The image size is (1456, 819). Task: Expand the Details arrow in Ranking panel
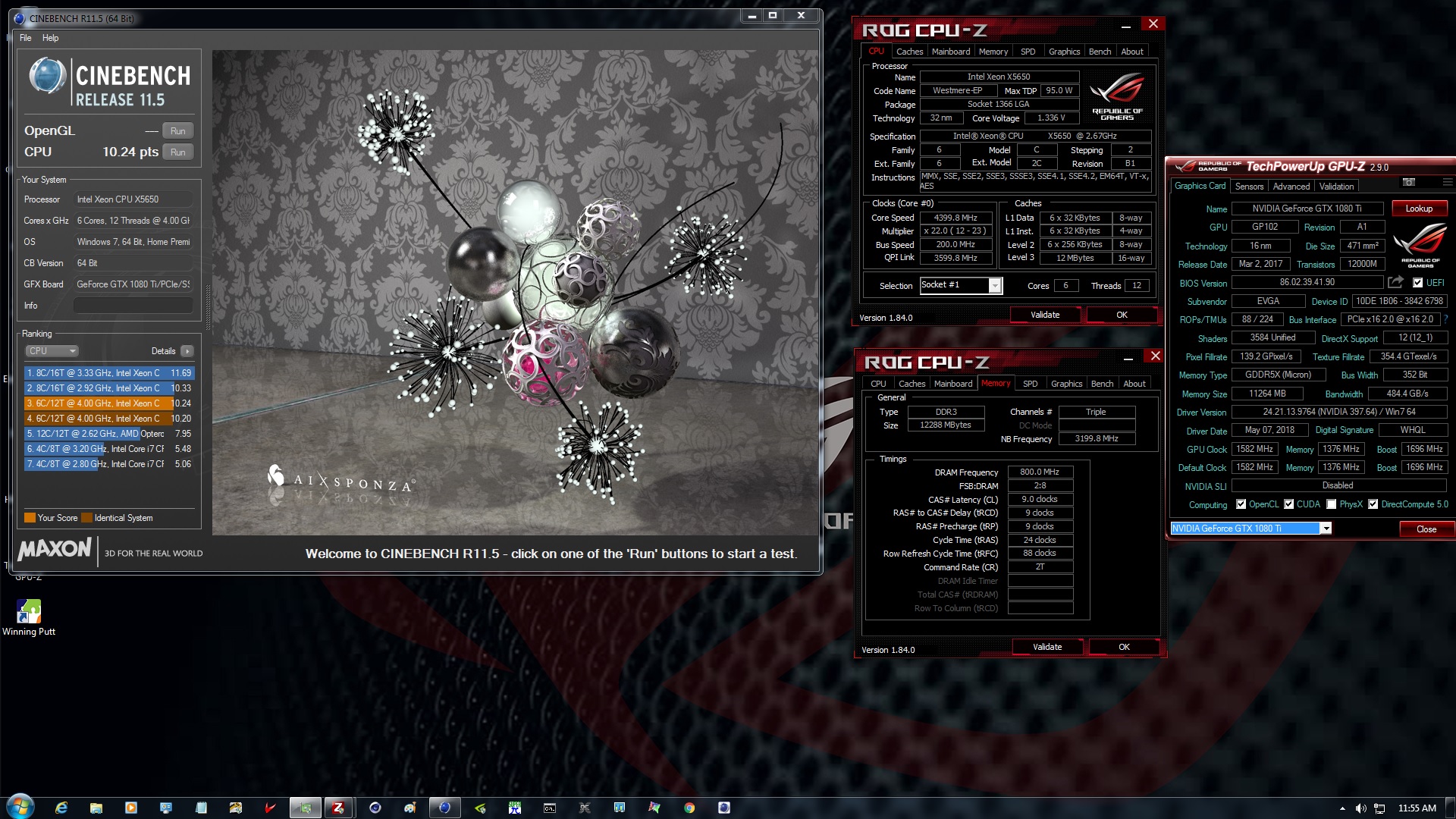(187, 351)
